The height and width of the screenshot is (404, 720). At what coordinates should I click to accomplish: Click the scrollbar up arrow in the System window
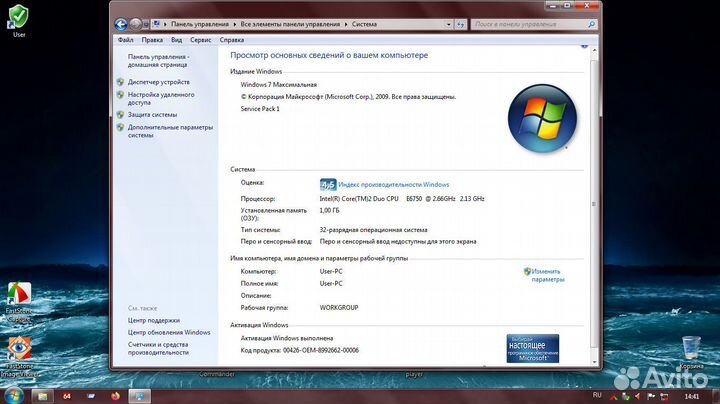(594, 50)
